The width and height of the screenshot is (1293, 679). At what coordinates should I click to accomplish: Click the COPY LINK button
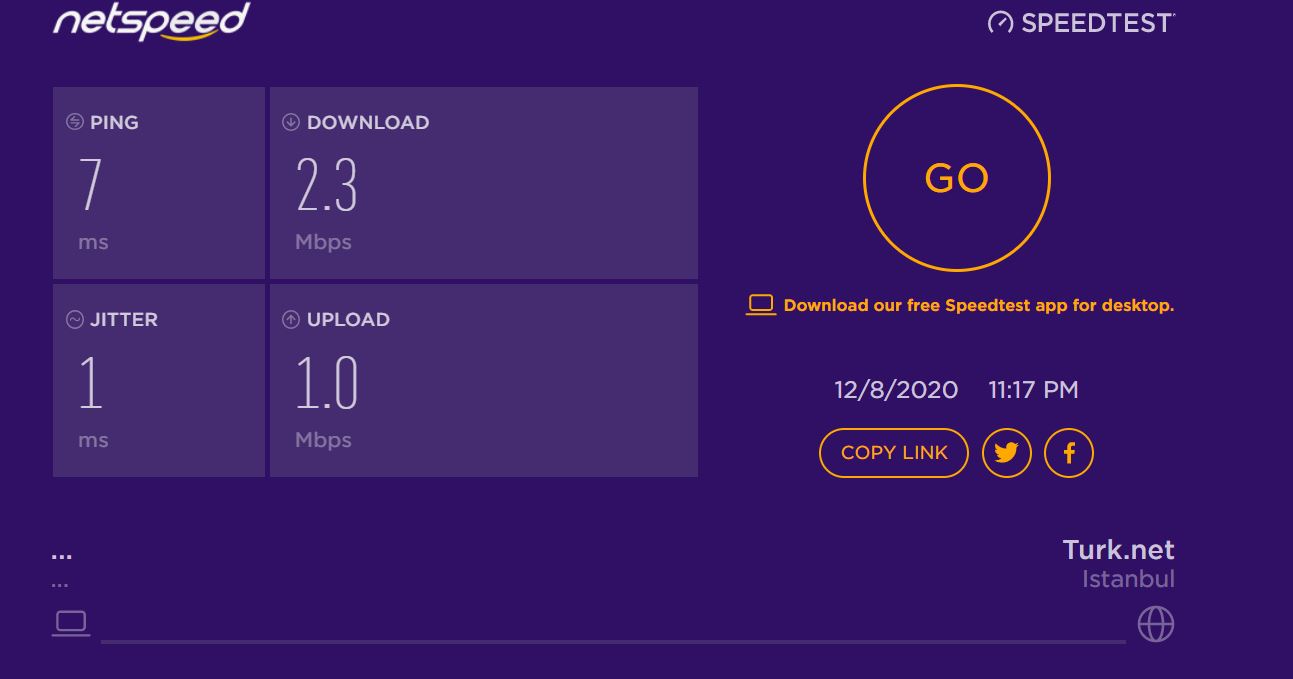point(894,453)
